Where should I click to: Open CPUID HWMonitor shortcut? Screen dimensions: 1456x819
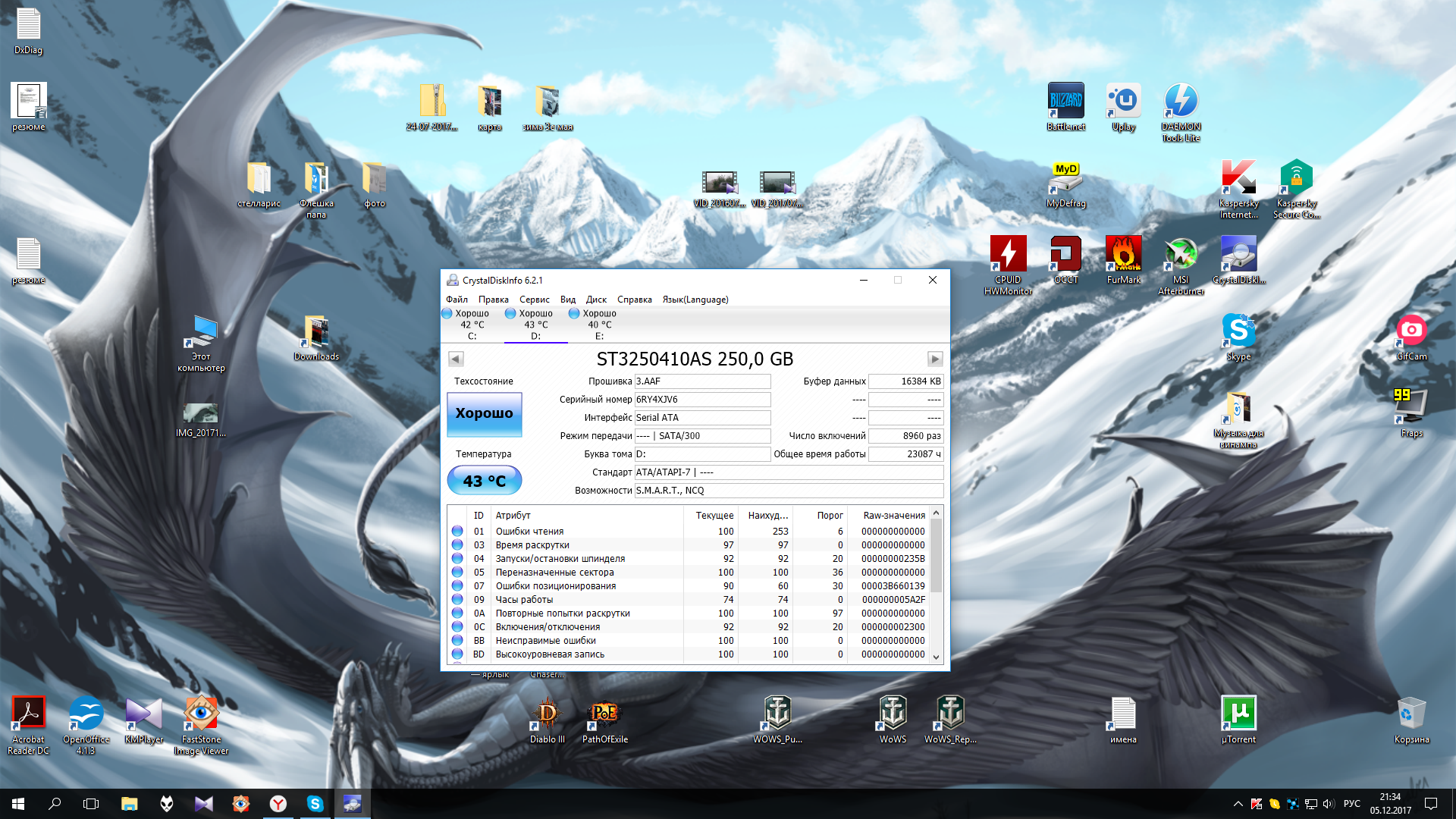pos(1008,265)
